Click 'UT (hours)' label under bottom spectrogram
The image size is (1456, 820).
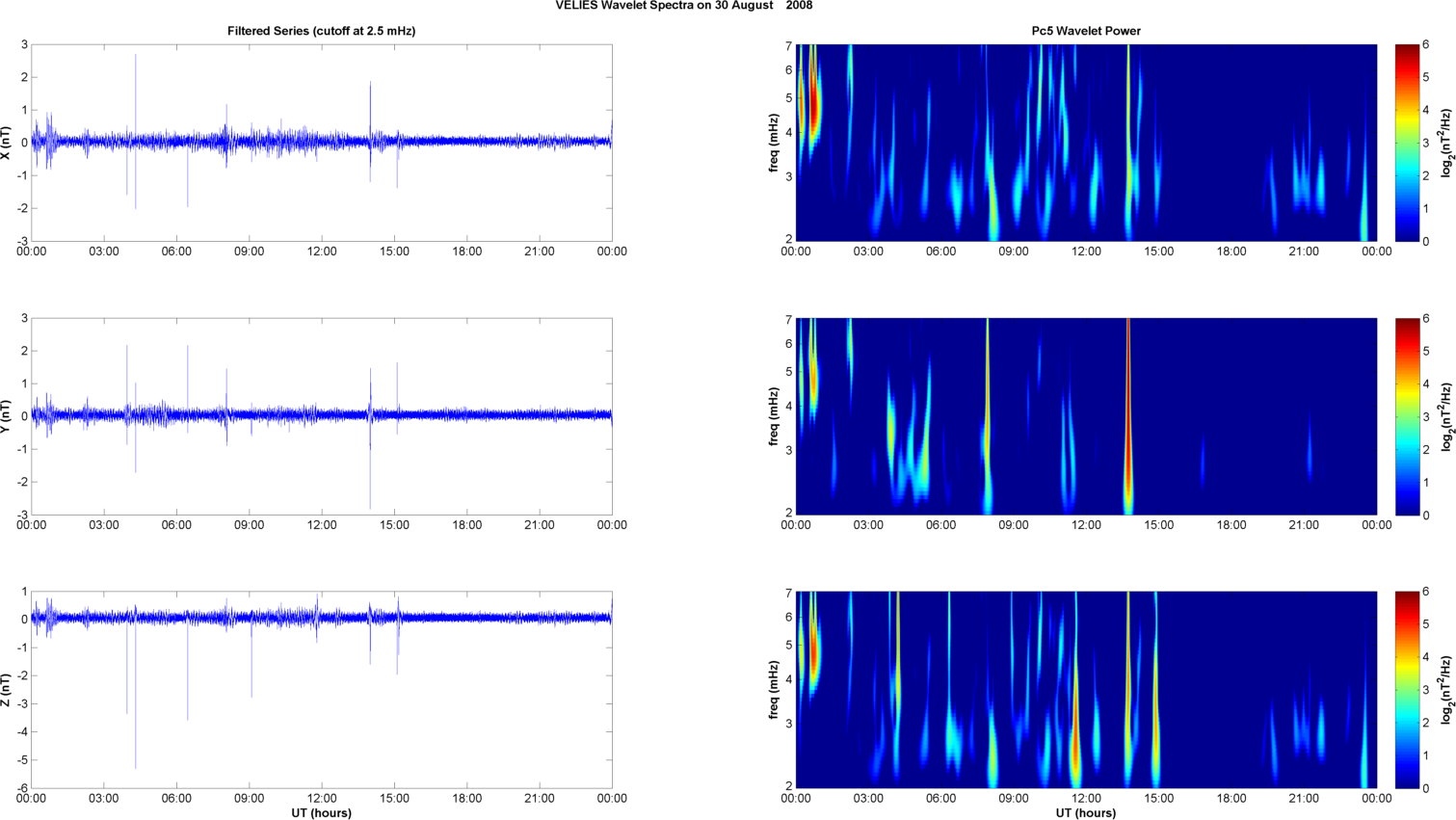click(x=1086, y=813)
